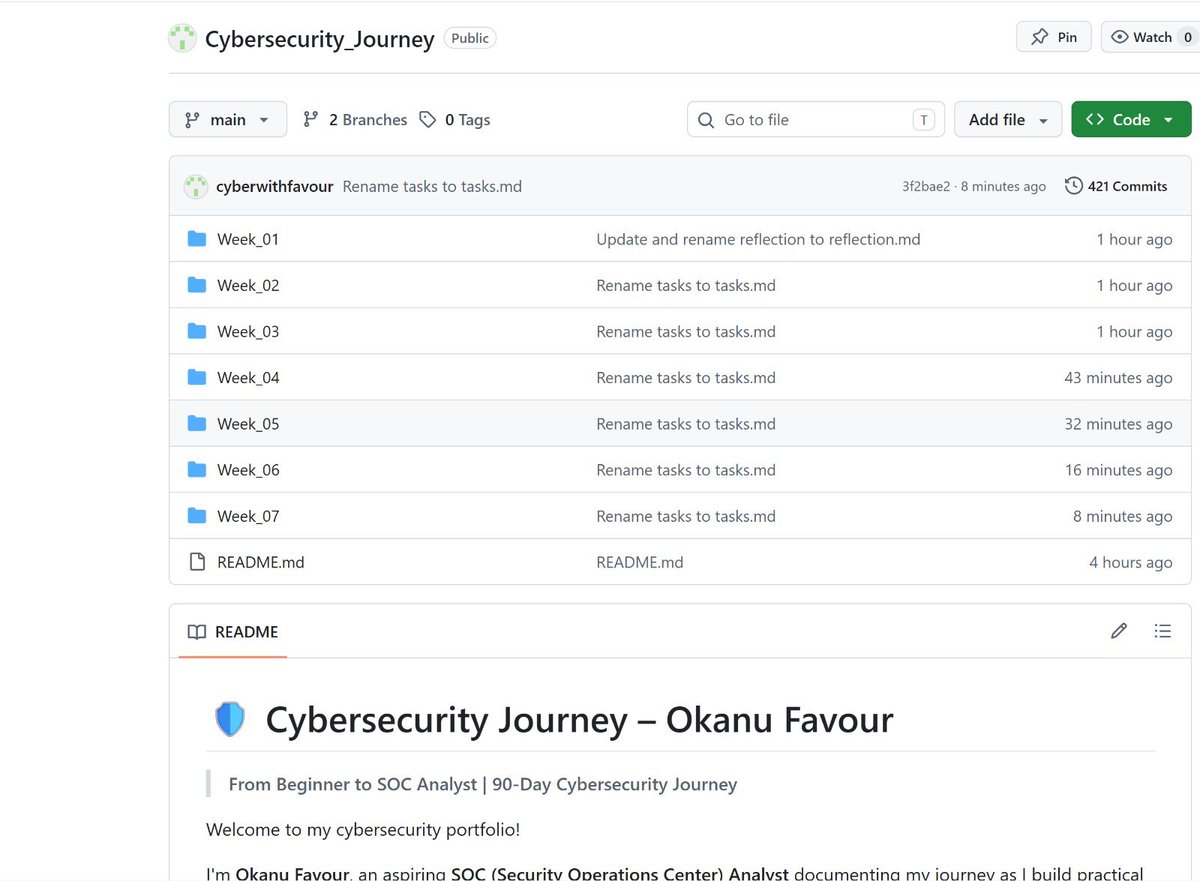Open the latest commit message Rename tasks to tasks.md

(432, 186)
